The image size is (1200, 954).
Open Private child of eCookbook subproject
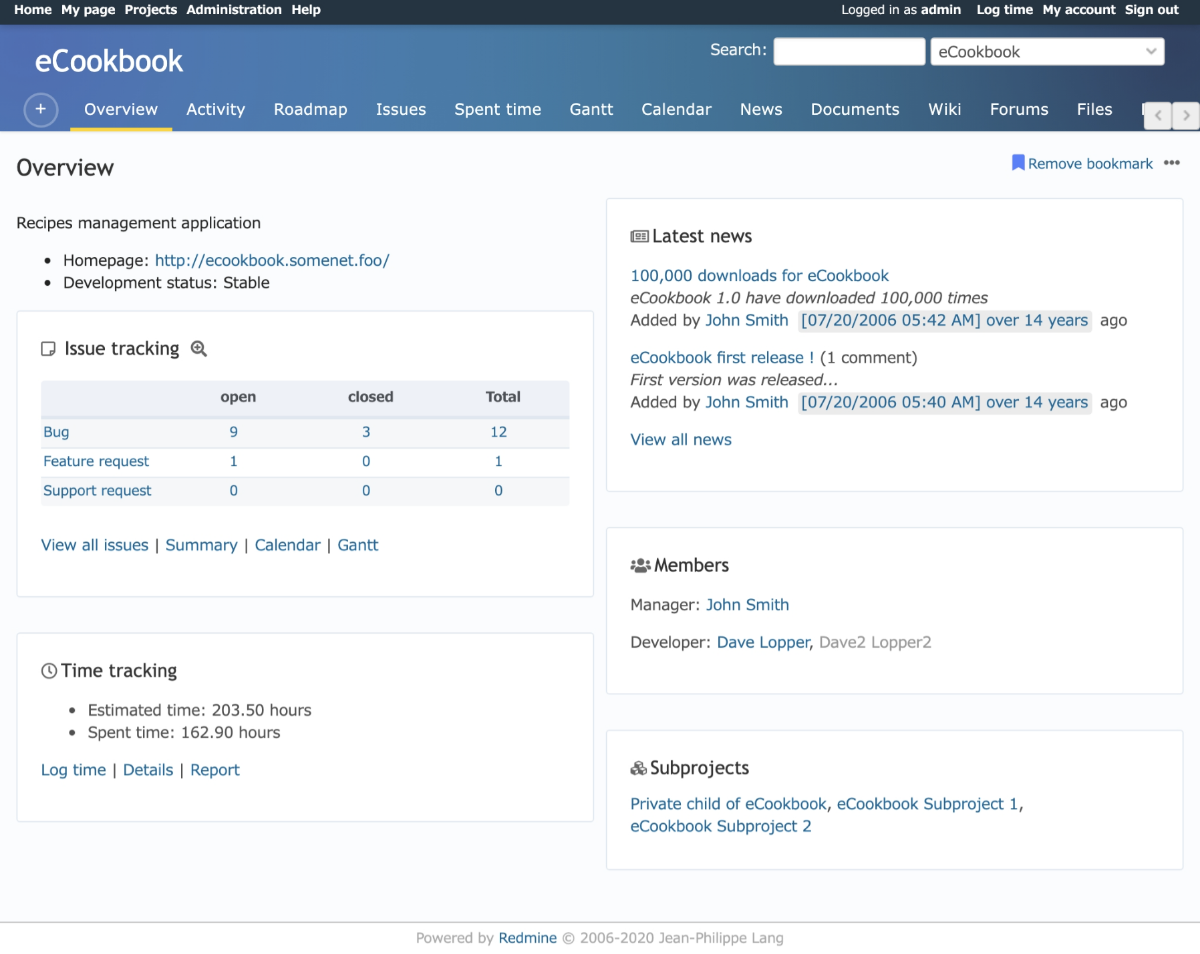729,804
